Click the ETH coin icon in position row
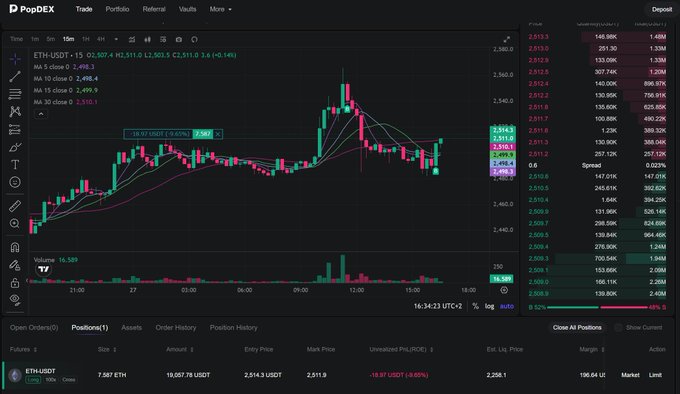 [15, 375]
